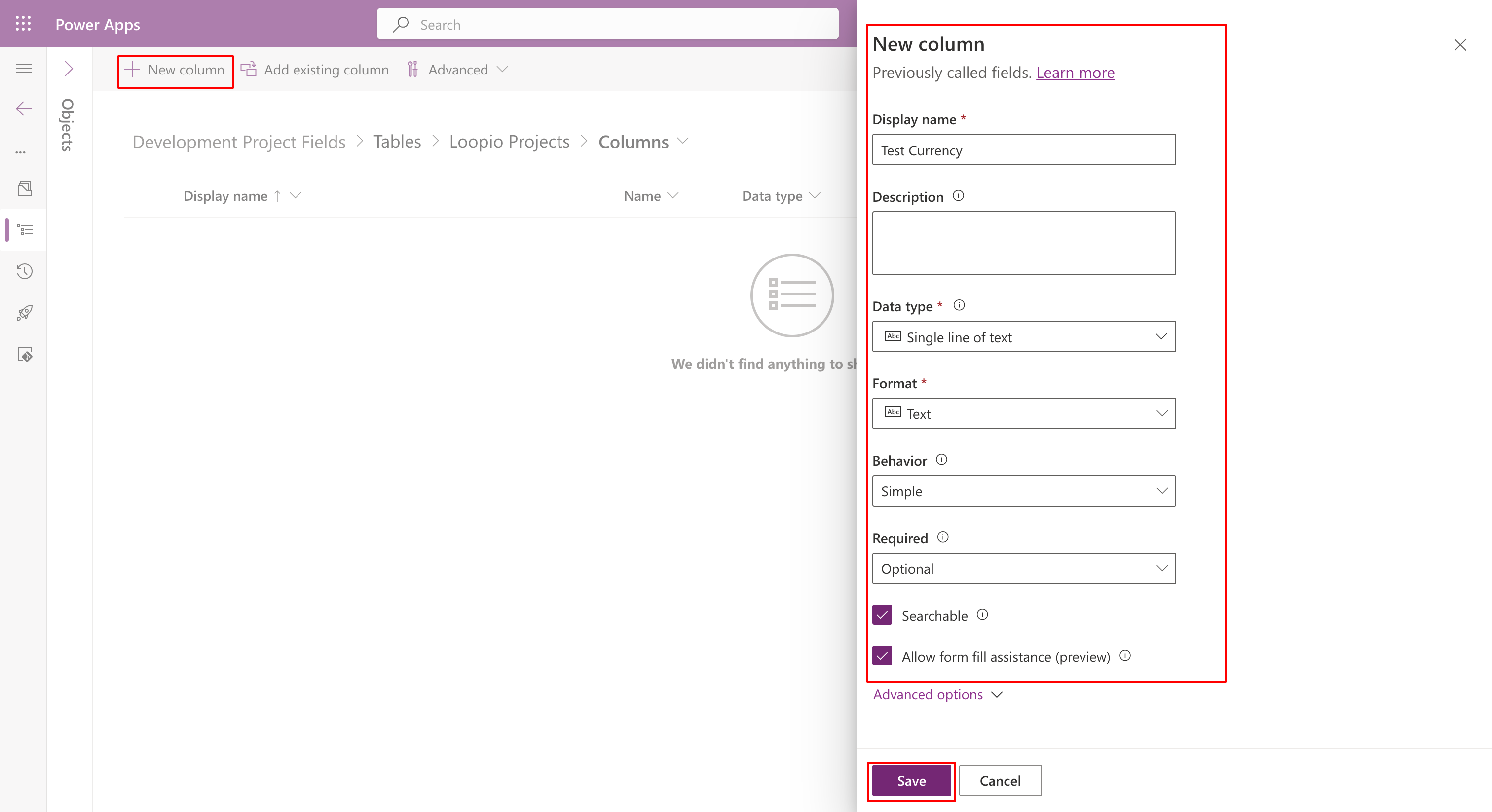The height and width of the screenshot is (812, 1492).
Task: Open the History icon in the sidebar
Action: [24, 272]
